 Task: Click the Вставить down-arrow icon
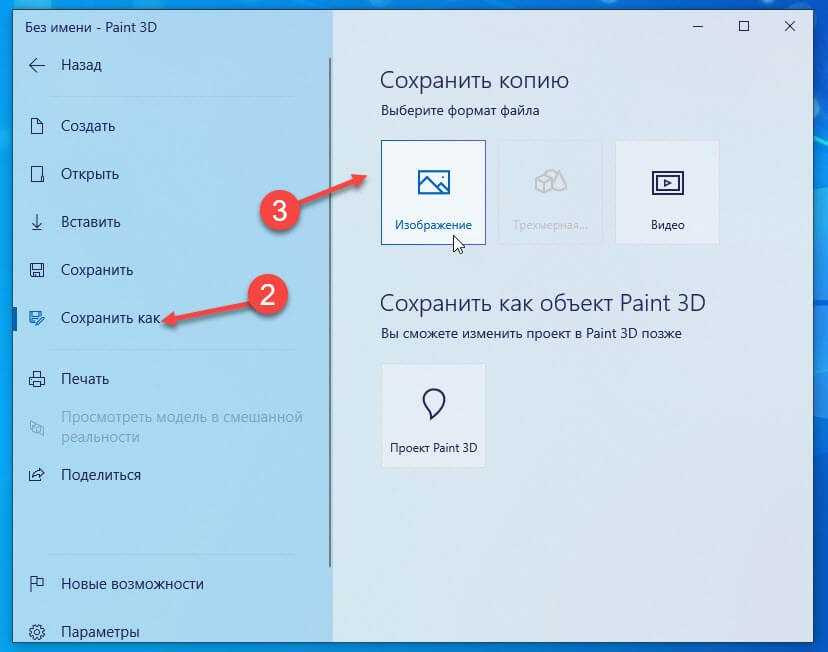(37, 222)
